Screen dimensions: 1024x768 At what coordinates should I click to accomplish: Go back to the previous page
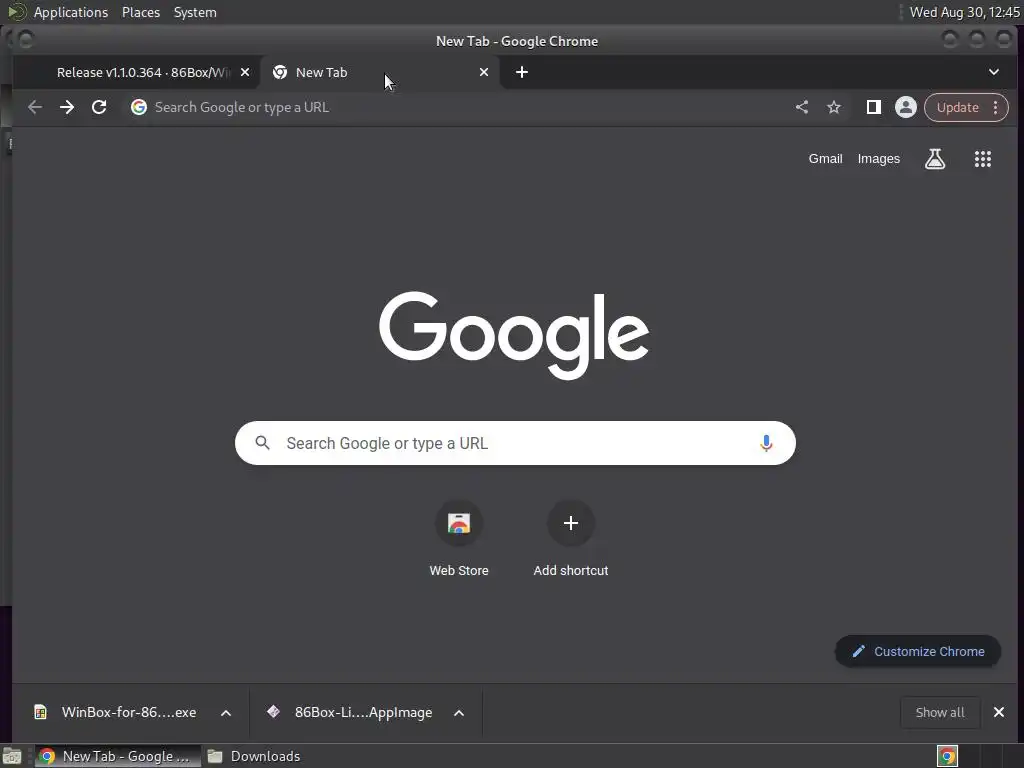(35, 107)
